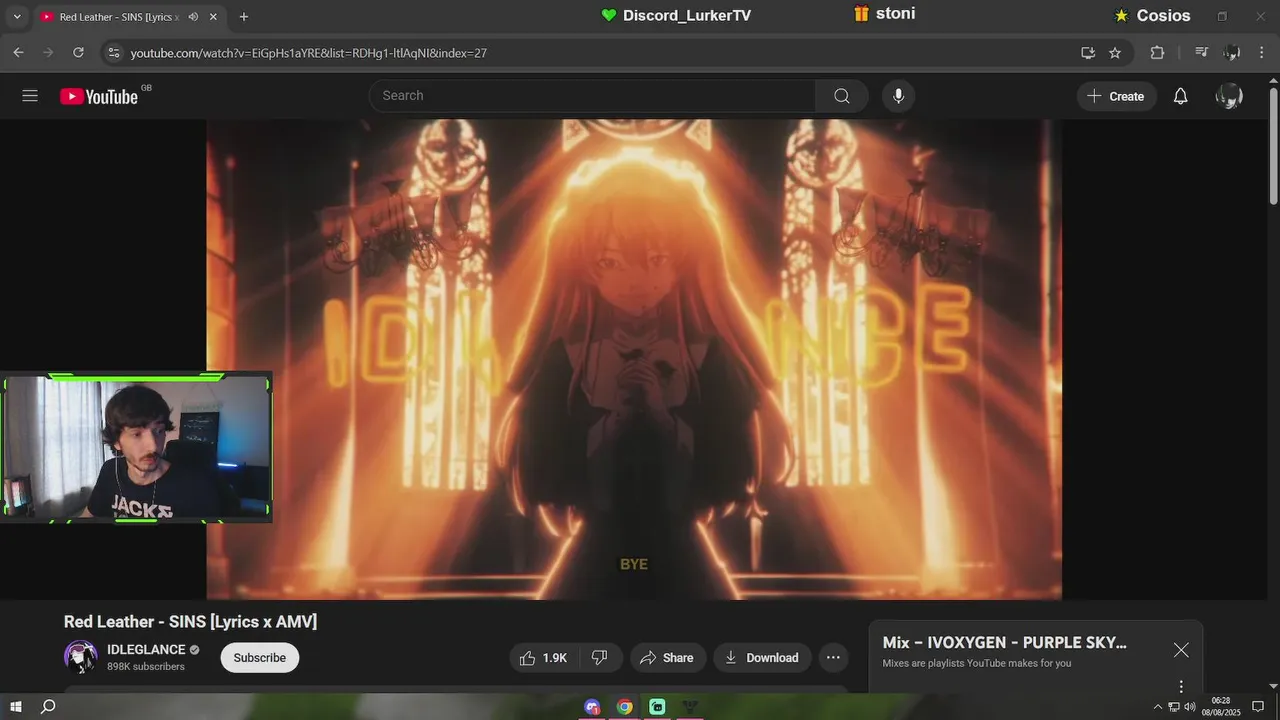
Task: Open the IDLEGLANCE channel name link
Action: (146, 650)
